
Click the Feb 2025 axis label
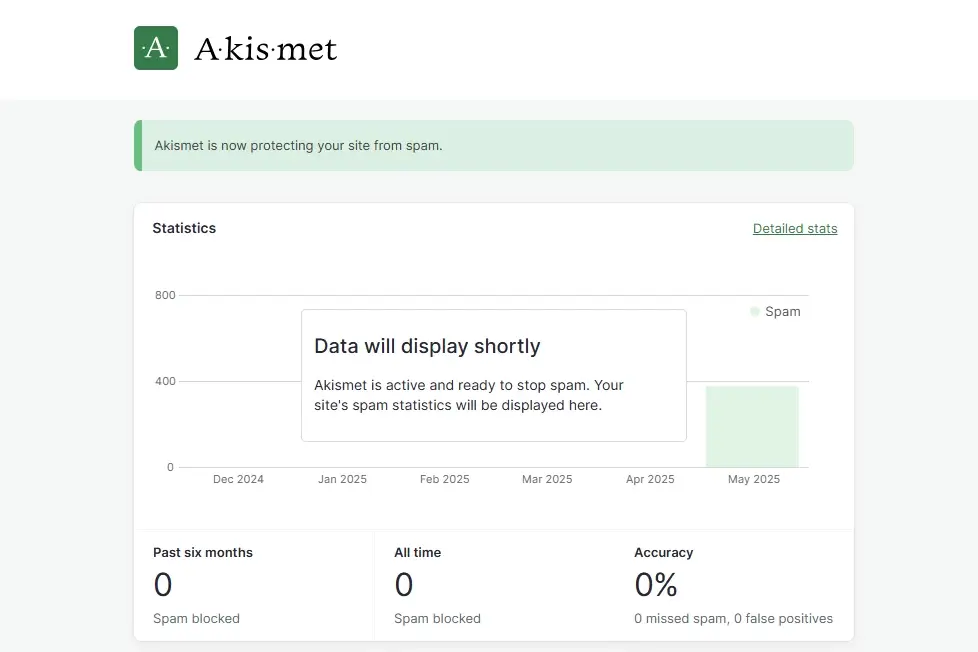(445, 479)
